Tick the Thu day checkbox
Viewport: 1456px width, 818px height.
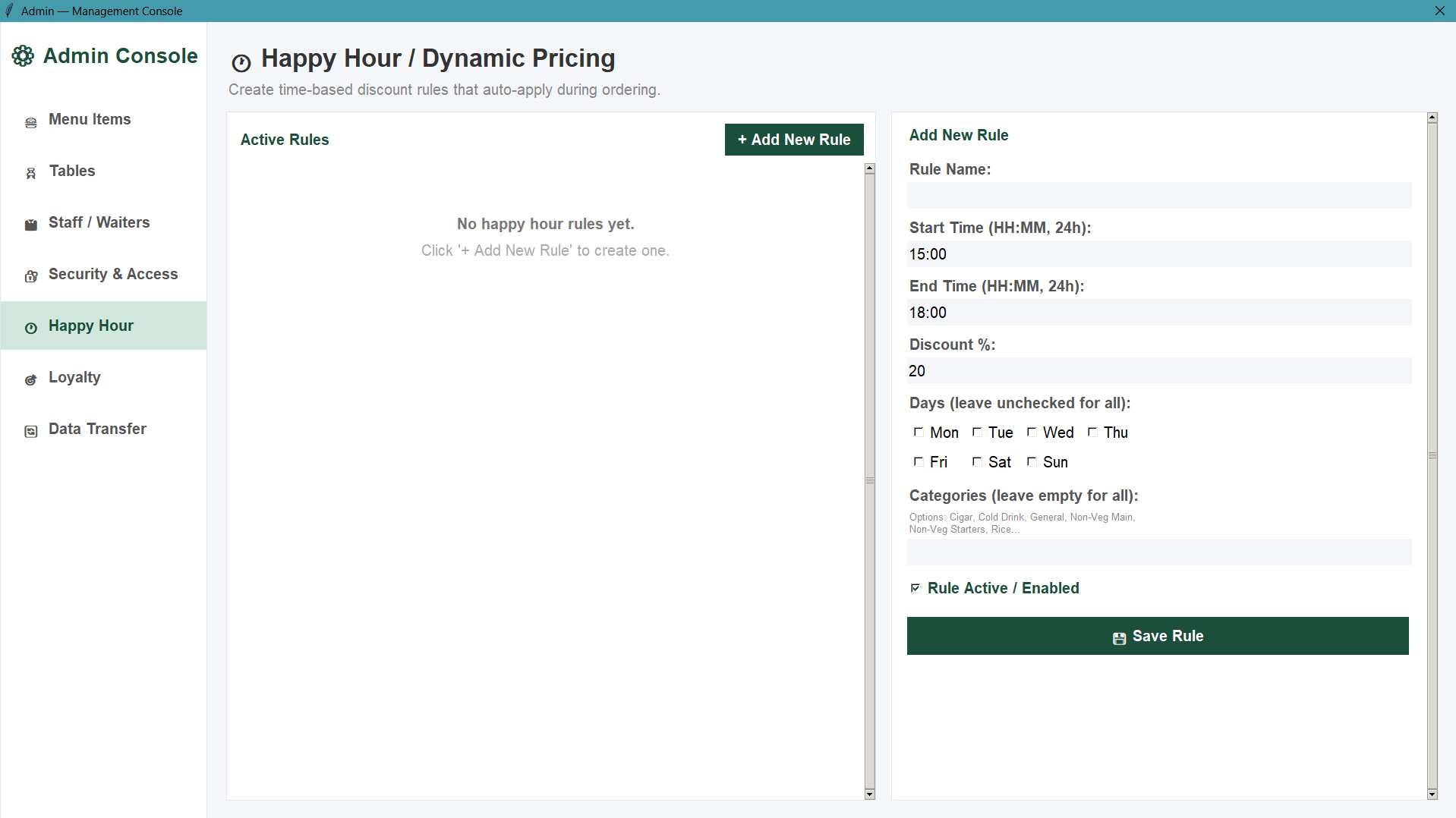(1092, 432)
